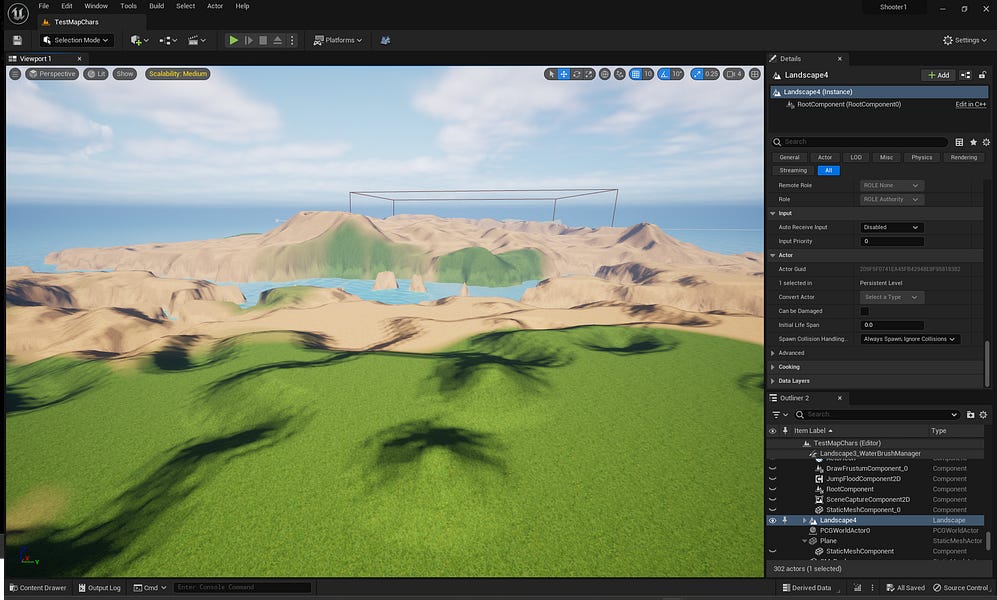Open the Content Drawer
The image size is (997, 600).
tap(38, 587)
